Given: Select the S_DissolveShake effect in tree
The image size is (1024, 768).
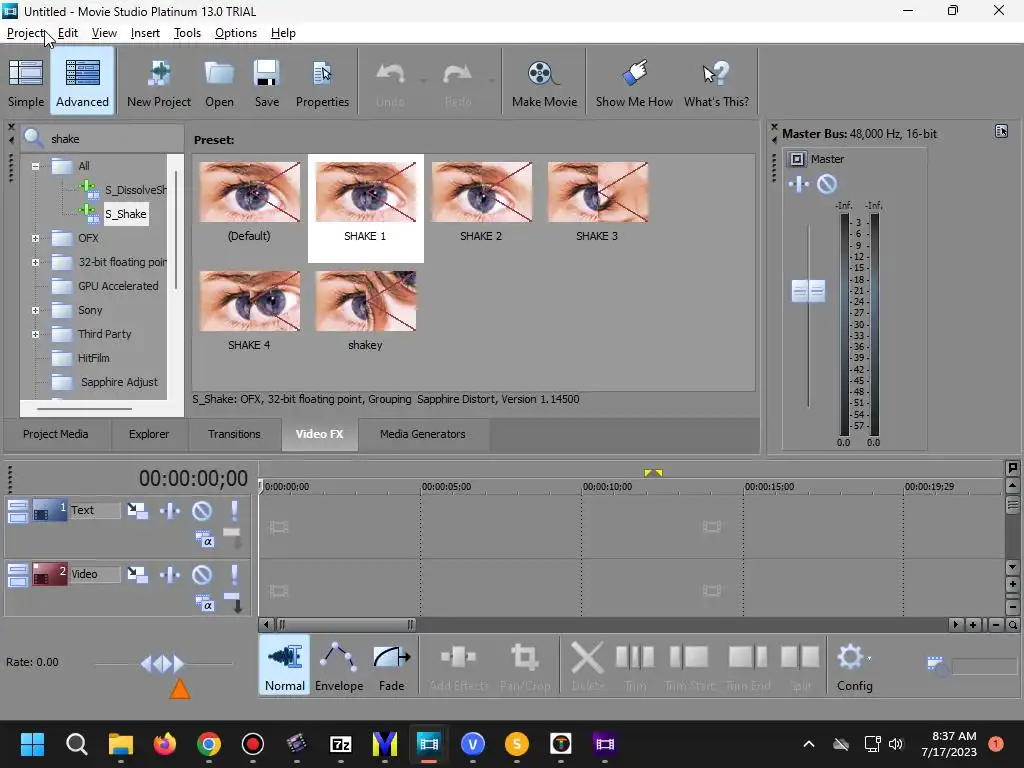Looking at the screenshot, I should tap(135, 190).
